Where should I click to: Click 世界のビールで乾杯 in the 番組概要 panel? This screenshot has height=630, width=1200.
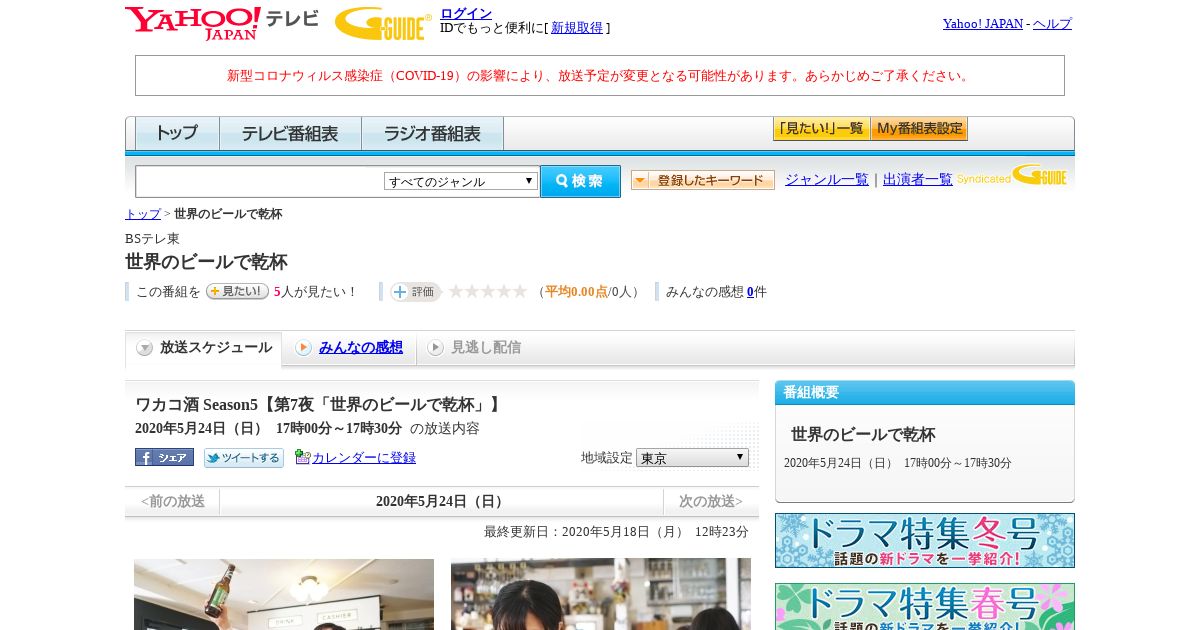point(863,434)
